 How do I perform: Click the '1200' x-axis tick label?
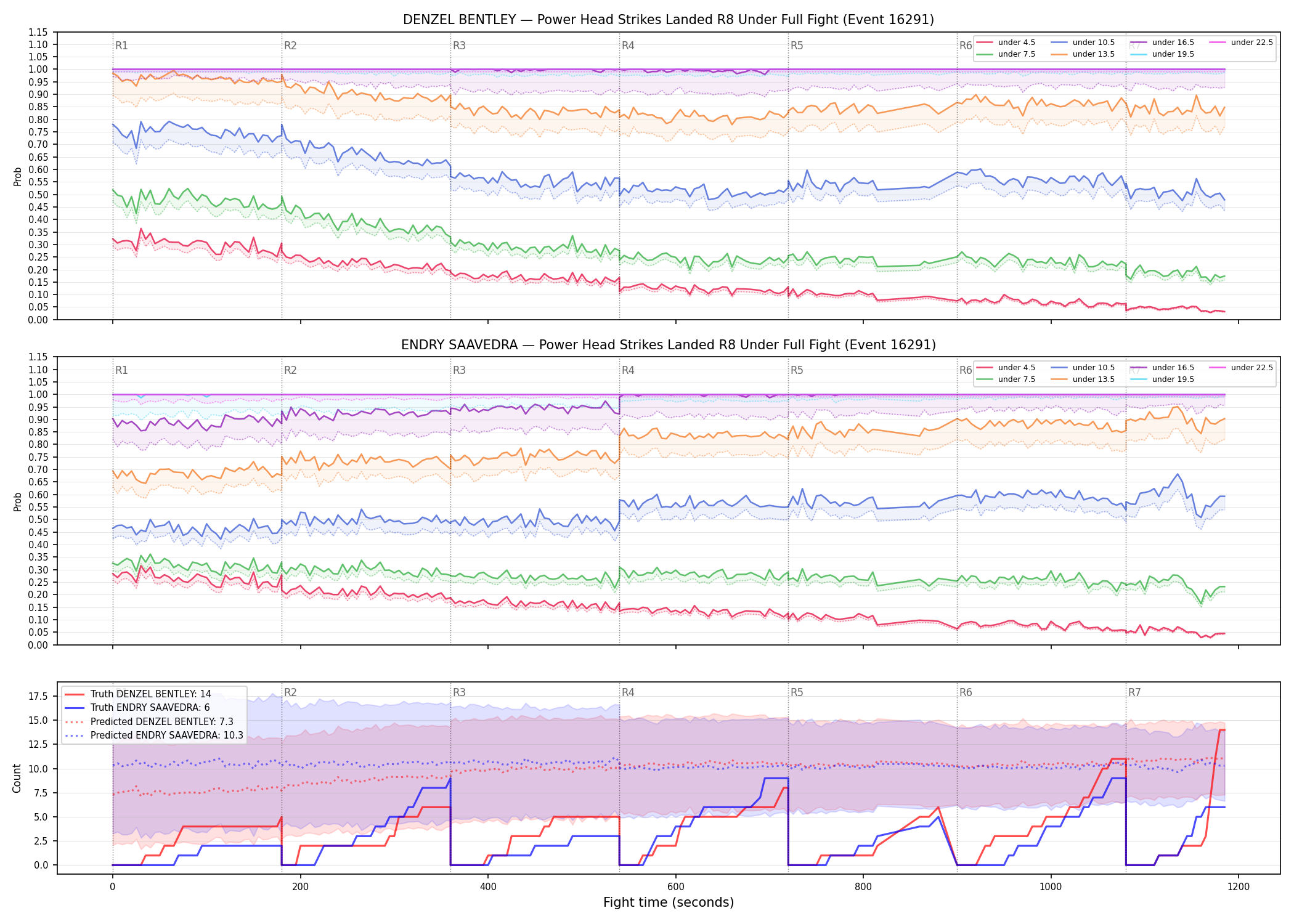[x=1239, y=887]
